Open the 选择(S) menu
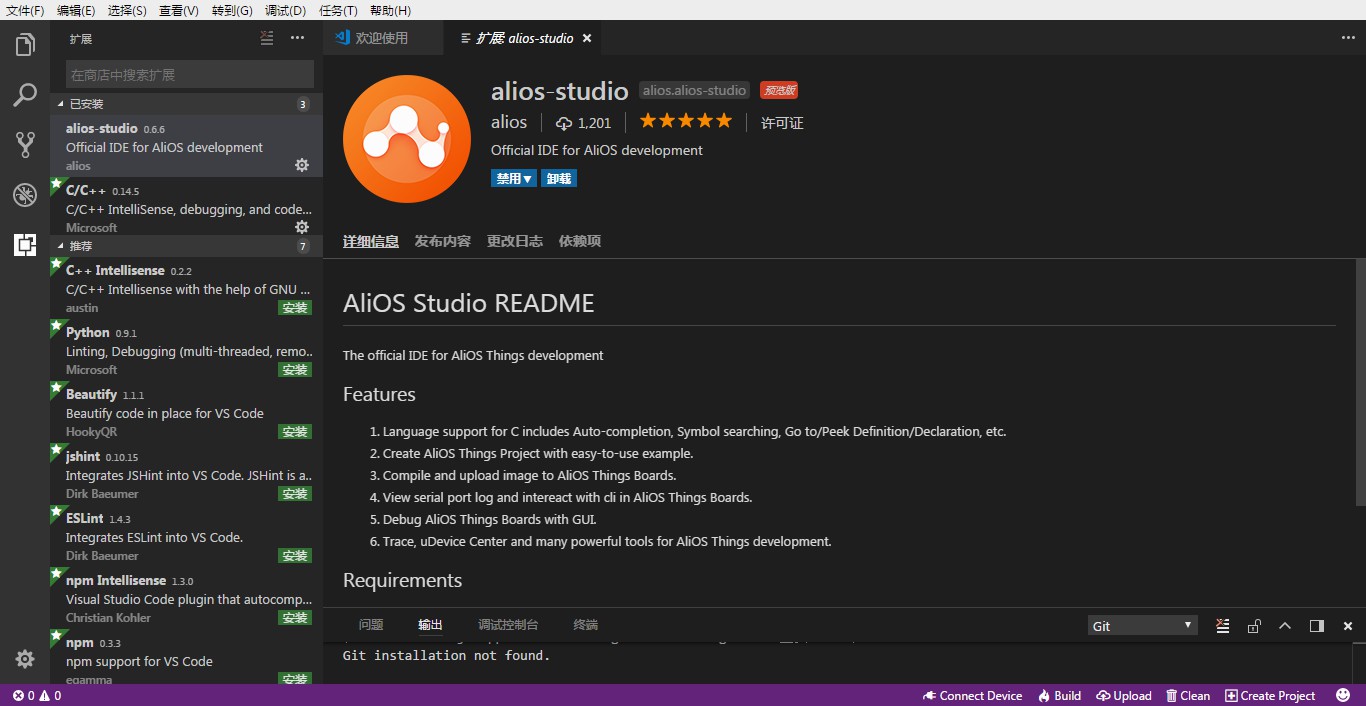The height and width of the screenshot is (706, 1366). [x=127, y=10]
